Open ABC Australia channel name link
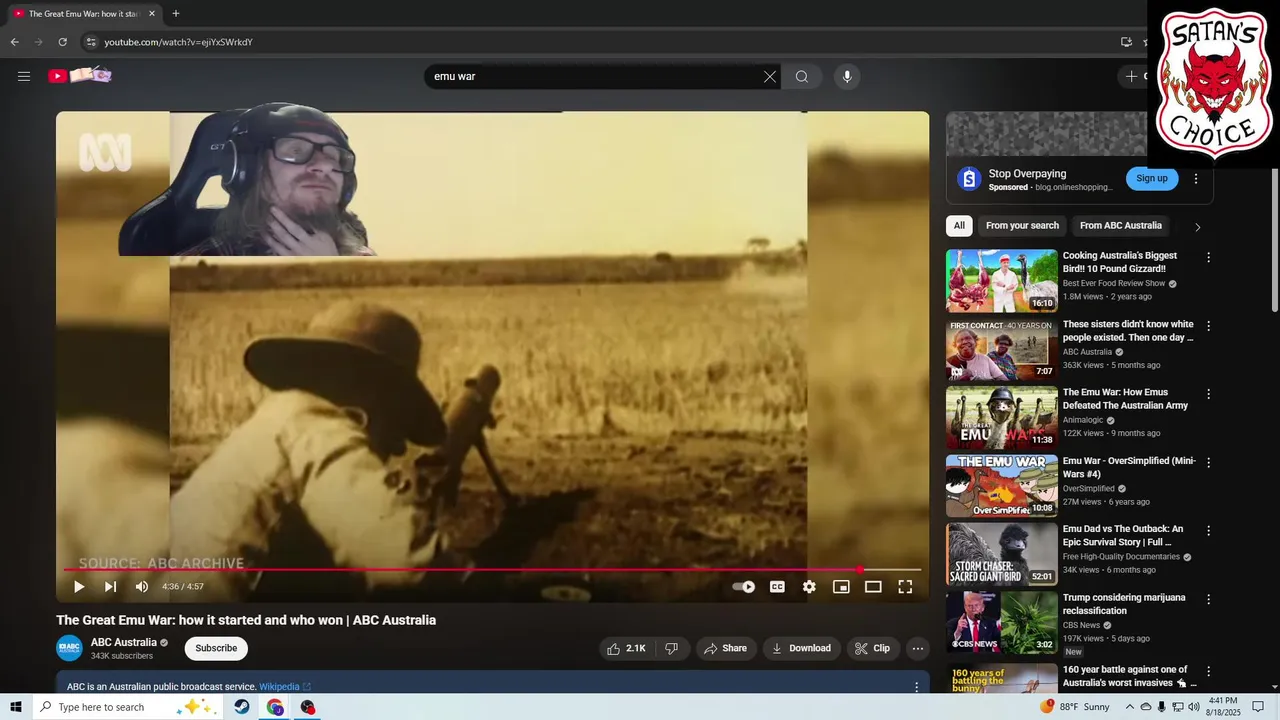Screen dimensions: 1280x720 pyautogui.click(x=124, y=642)
